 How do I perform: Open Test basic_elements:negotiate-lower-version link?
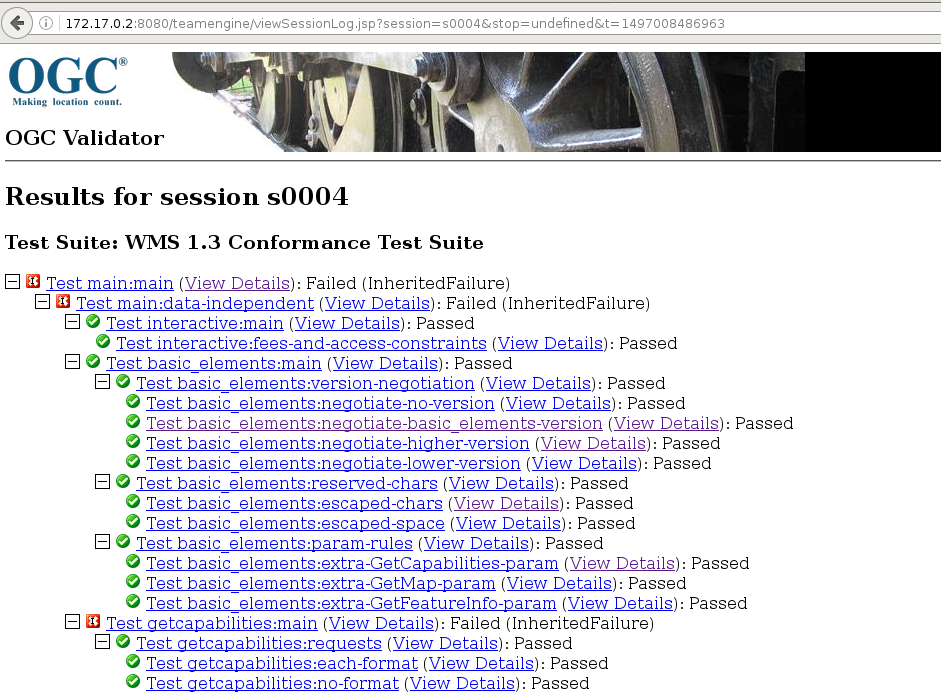(x=333, y=463)
